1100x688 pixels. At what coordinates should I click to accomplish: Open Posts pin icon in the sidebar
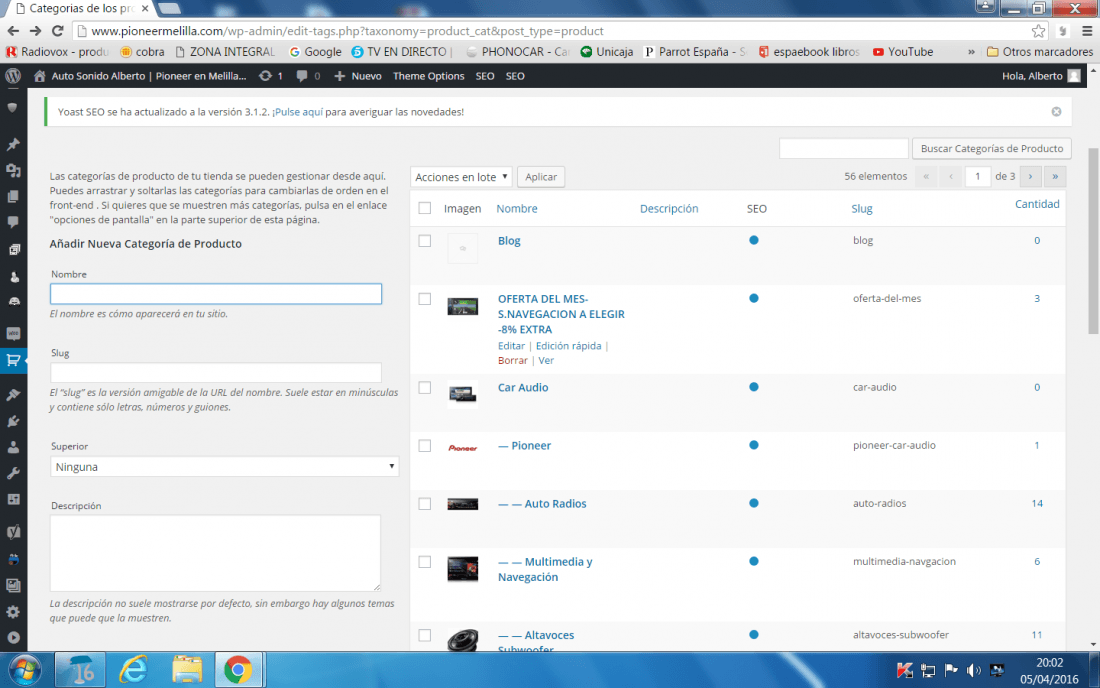[13, 144]
